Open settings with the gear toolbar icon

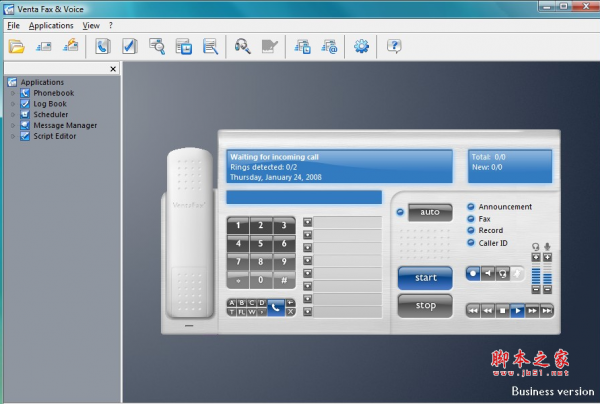pyautogui.click(x=362, y=46)
